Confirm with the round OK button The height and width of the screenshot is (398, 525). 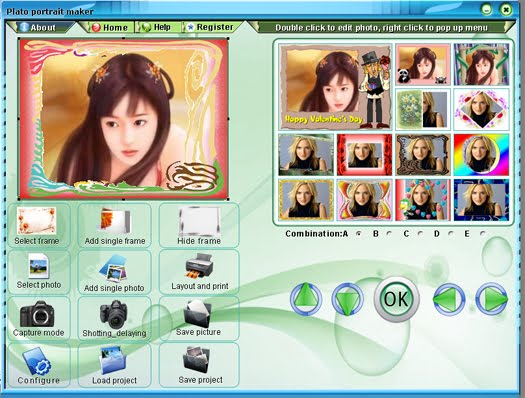point(396,299)
